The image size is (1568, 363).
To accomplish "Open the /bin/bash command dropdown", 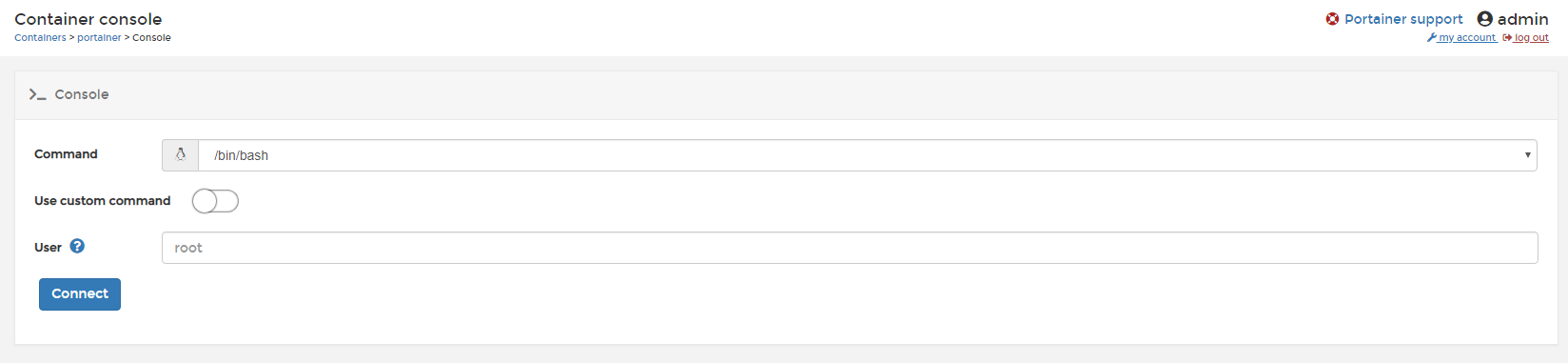I will 867,155.
